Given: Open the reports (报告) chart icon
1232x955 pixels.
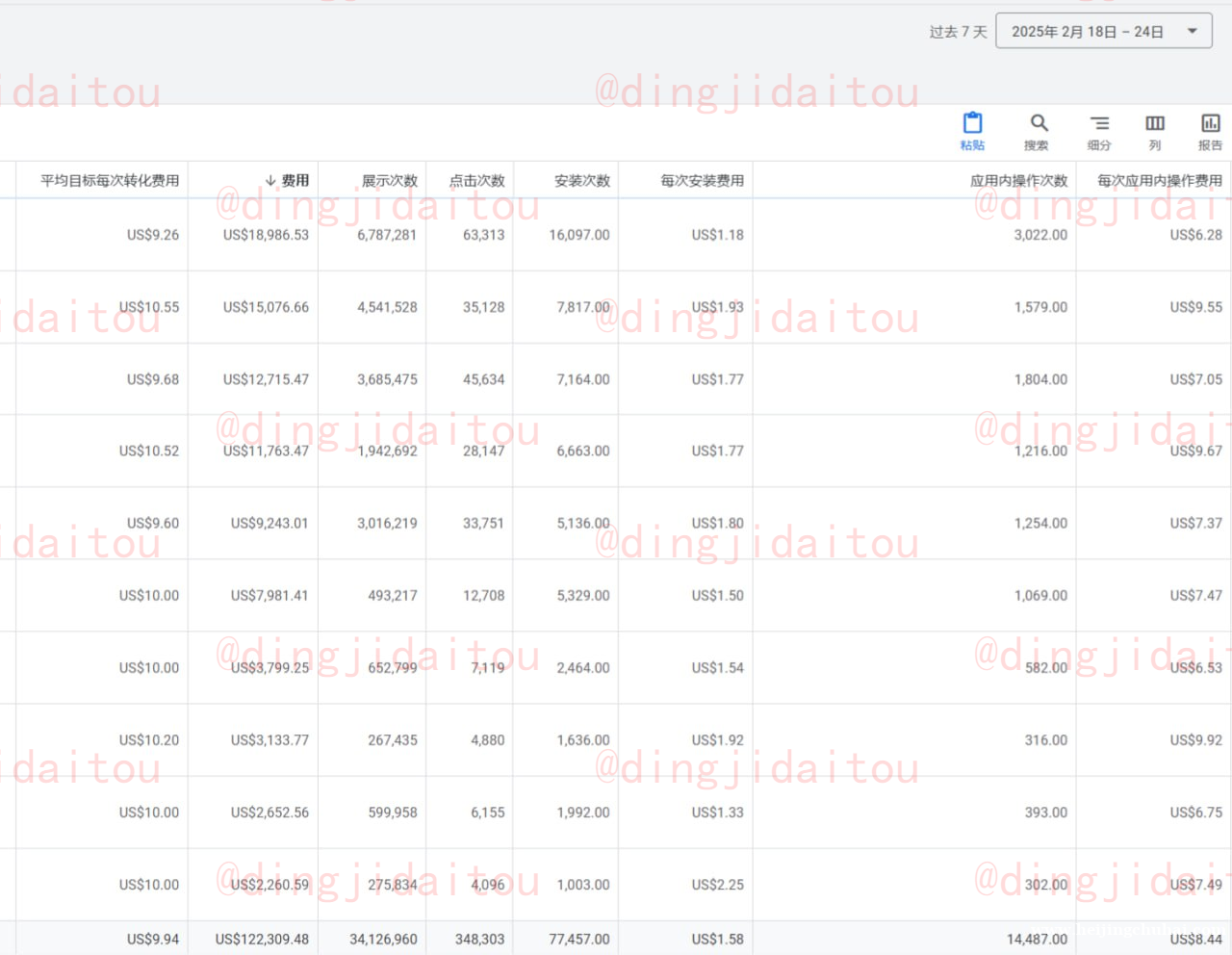Looking at the screenshot, I should (1211, 123).
